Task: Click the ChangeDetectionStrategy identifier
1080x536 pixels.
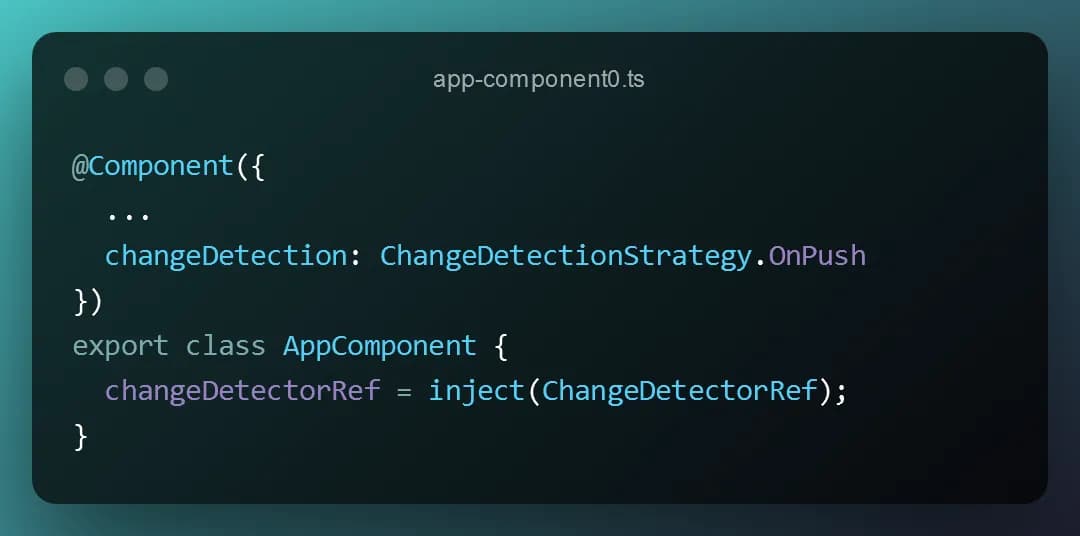Action: [565, 256]
